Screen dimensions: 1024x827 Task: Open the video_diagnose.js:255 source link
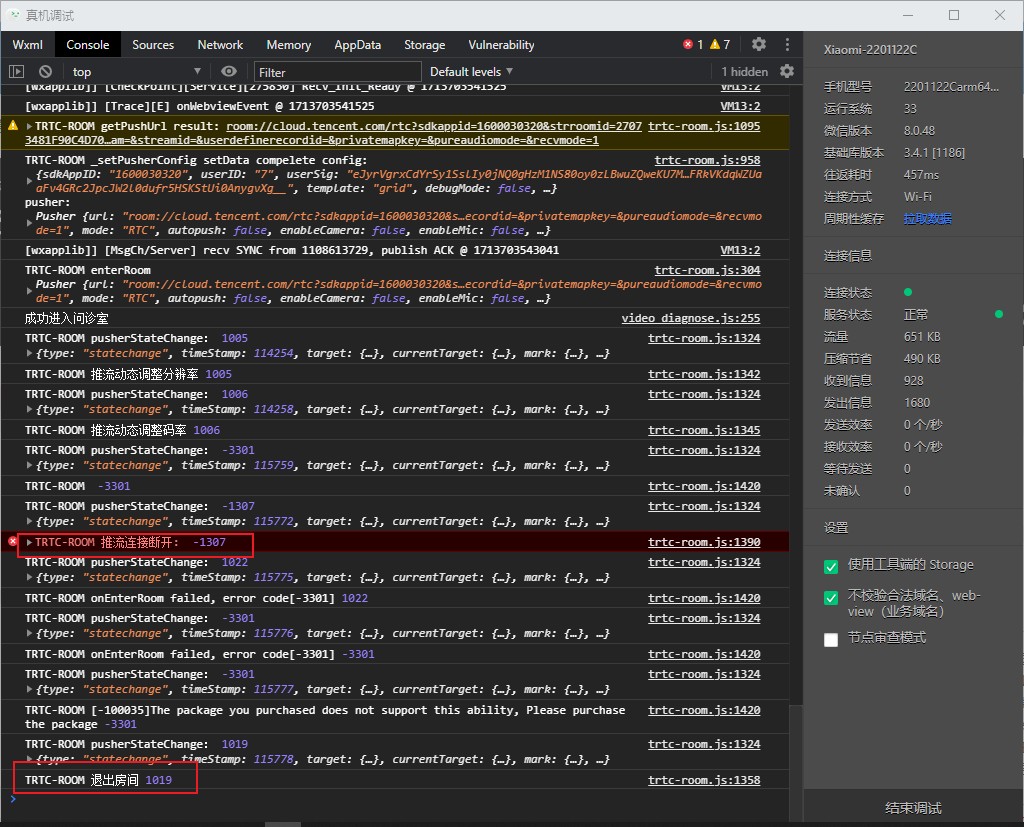(690, 318)
